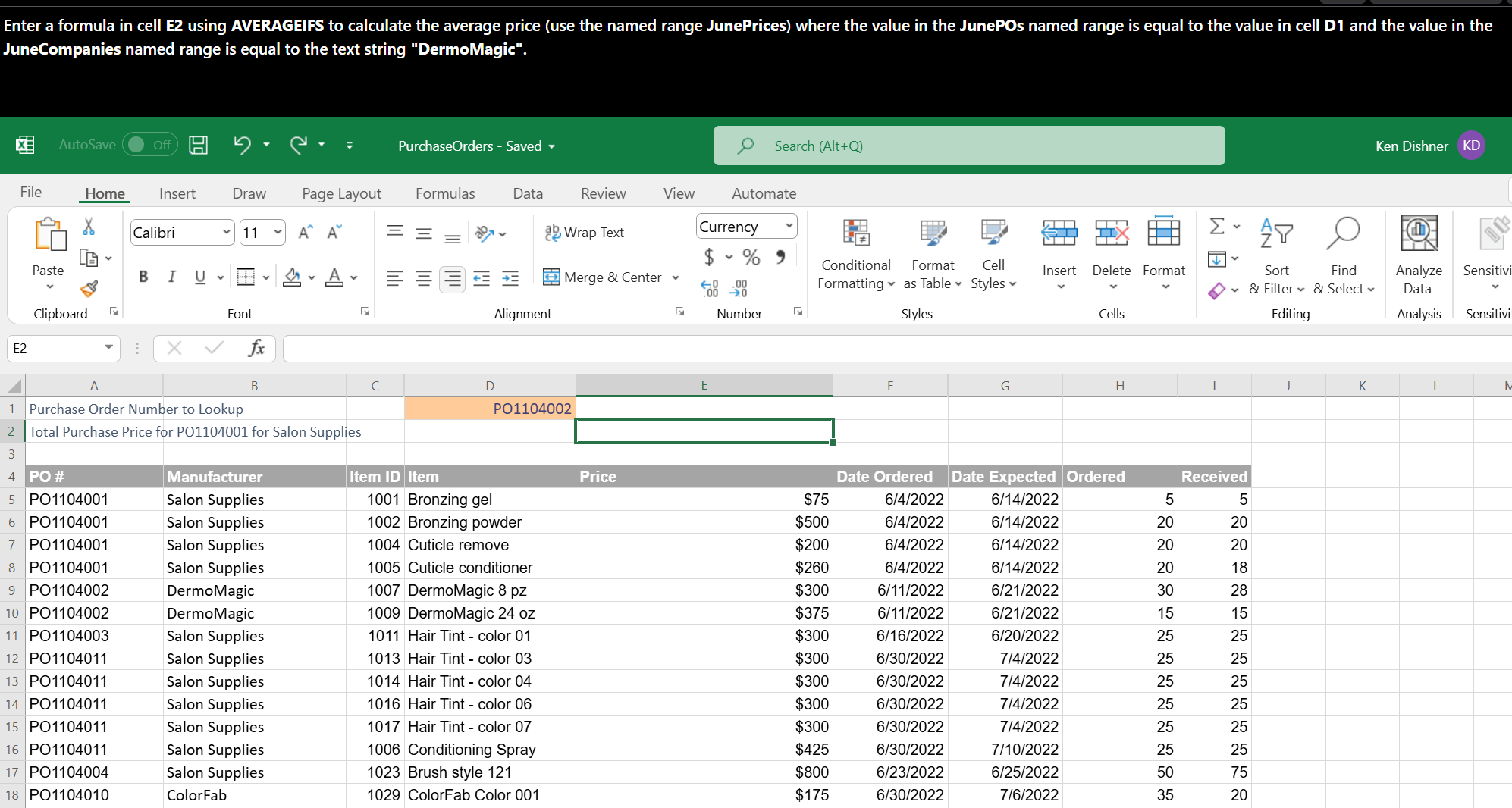
Task: Switch to the Data tab
Action: pyautogui.click(x=528, y=193)
